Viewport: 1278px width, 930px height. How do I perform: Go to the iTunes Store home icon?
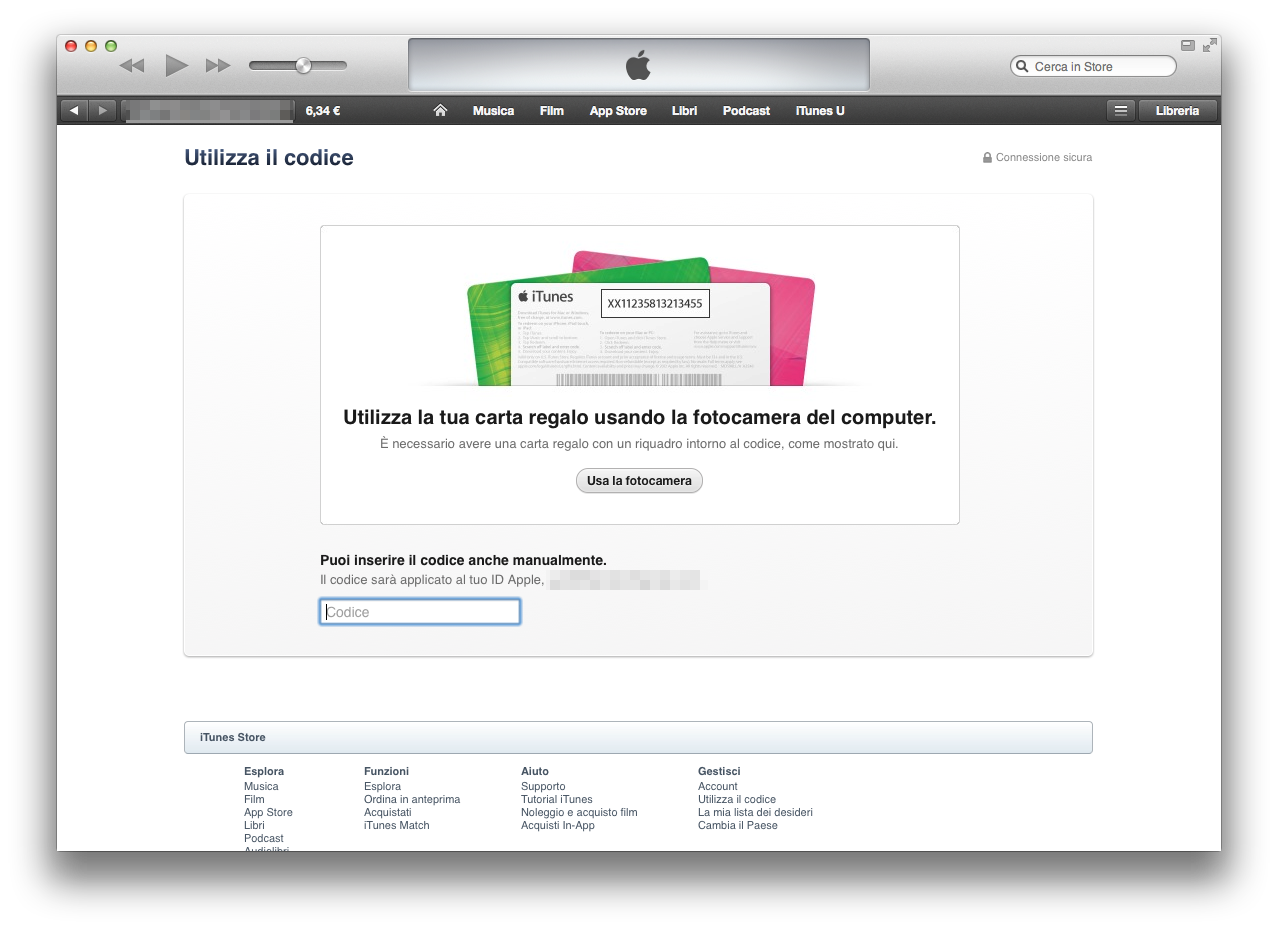pos(440,111)
